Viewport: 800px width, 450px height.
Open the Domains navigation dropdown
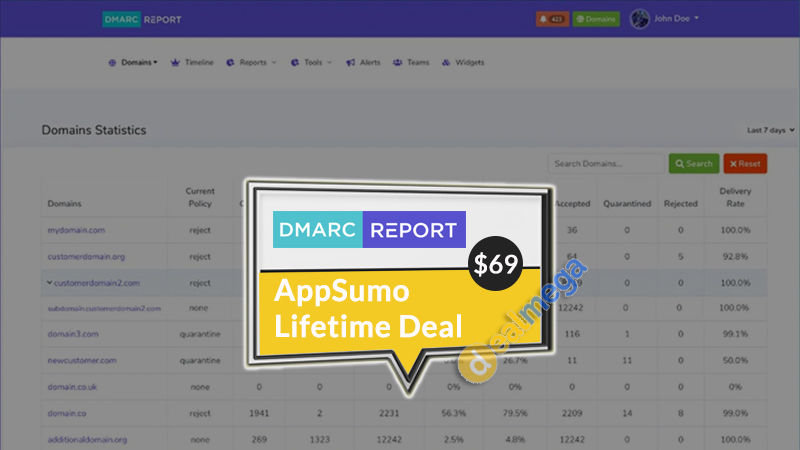pyautogui.click(x=139, y=62)
